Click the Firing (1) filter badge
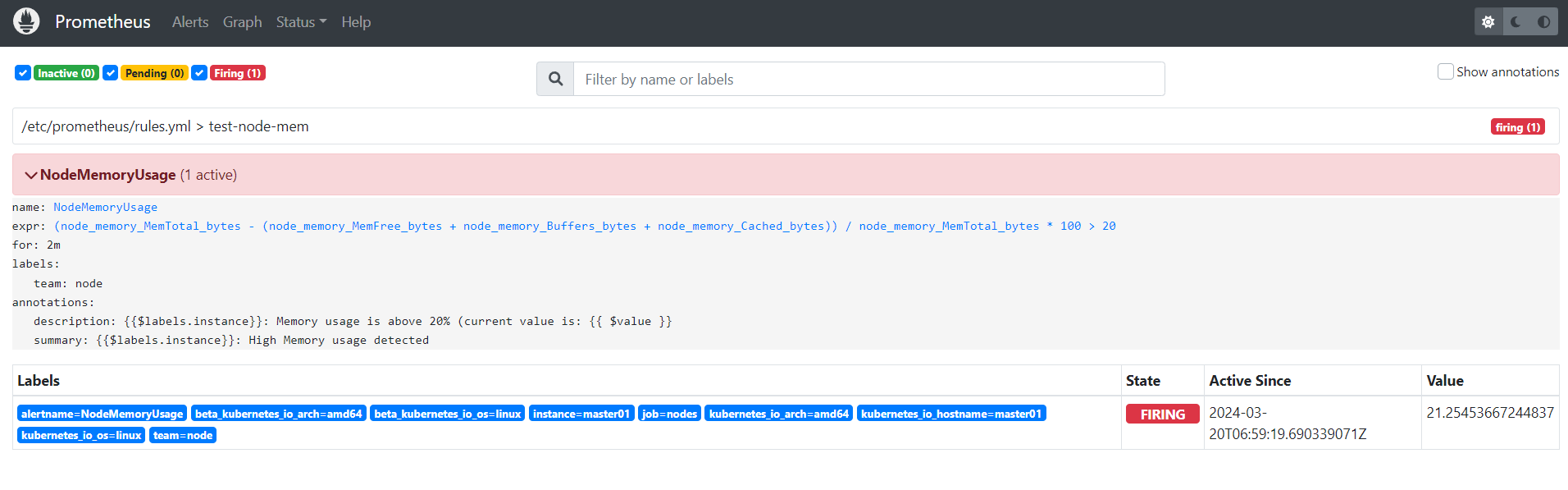 238,73
